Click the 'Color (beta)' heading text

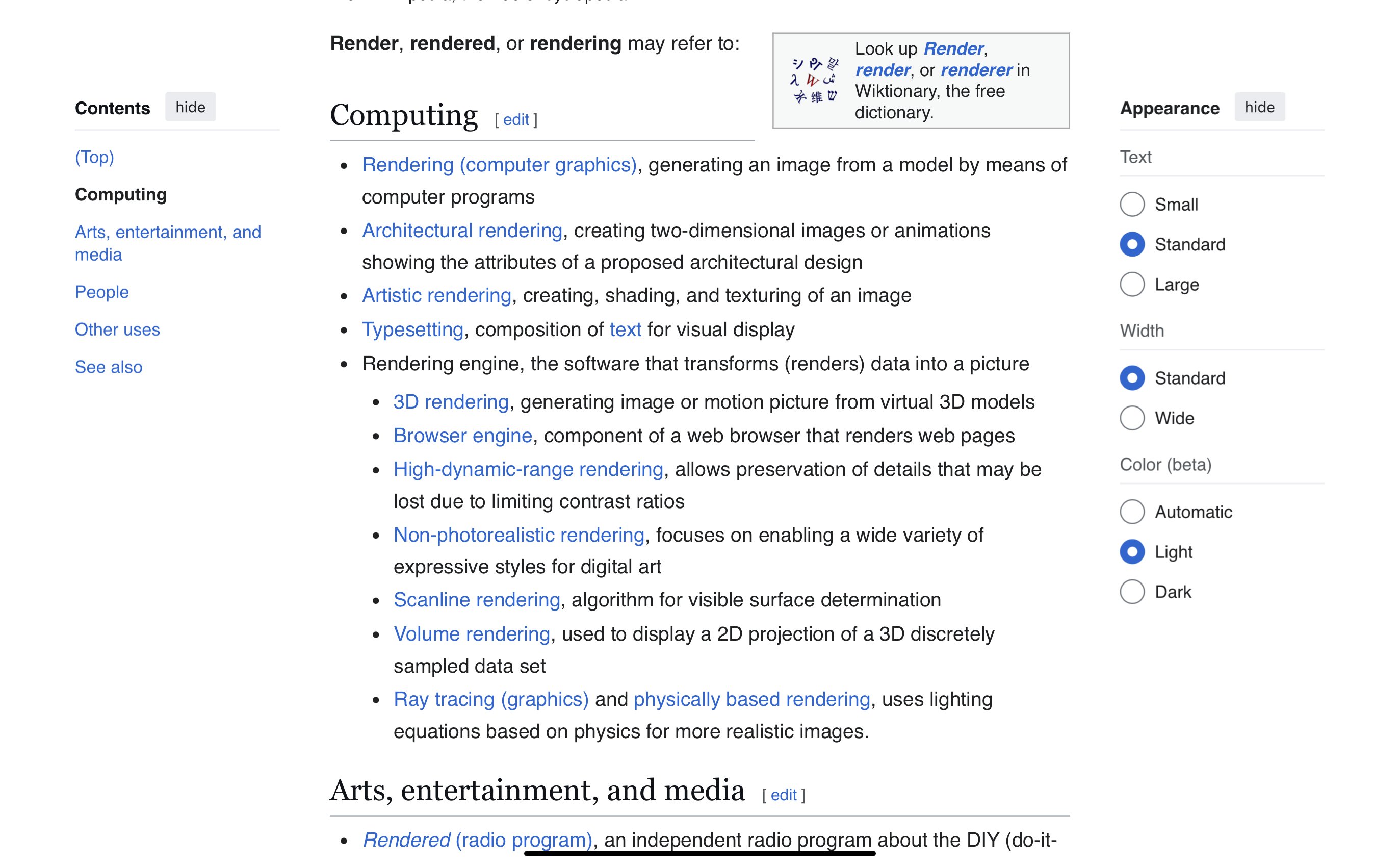point(1166,465)
